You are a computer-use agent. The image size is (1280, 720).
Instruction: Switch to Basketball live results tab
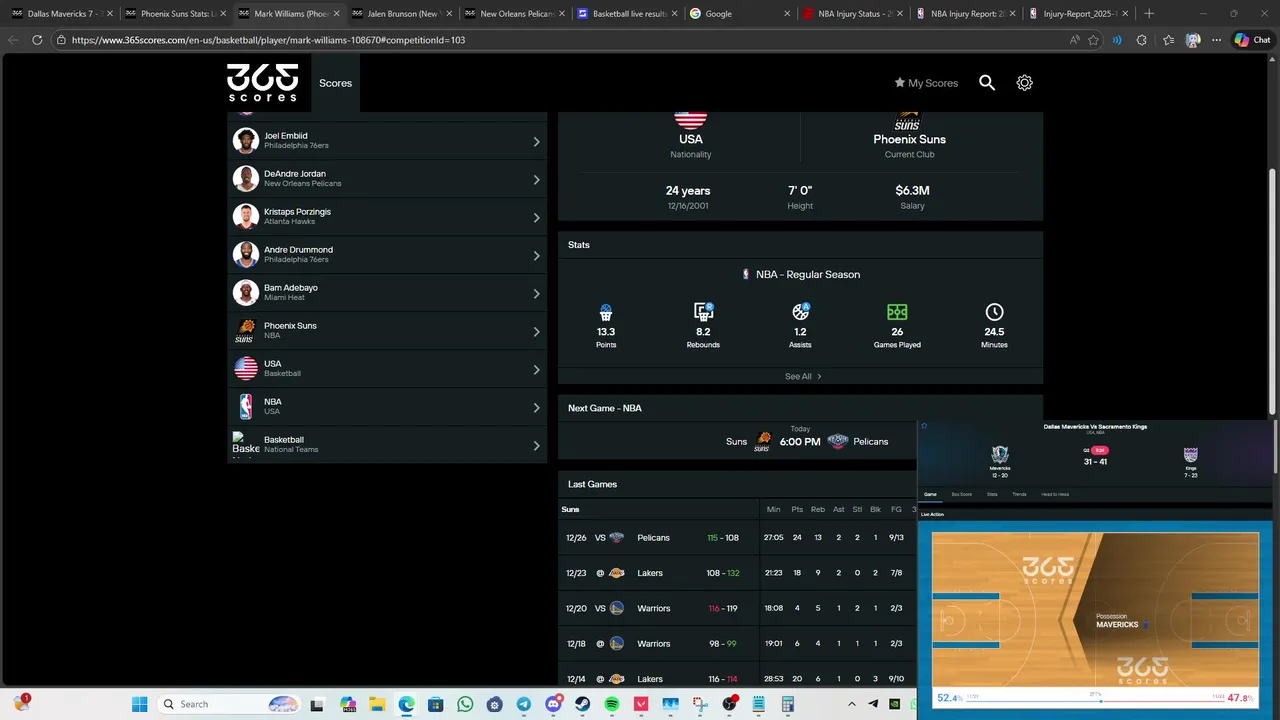coord(627,14)
